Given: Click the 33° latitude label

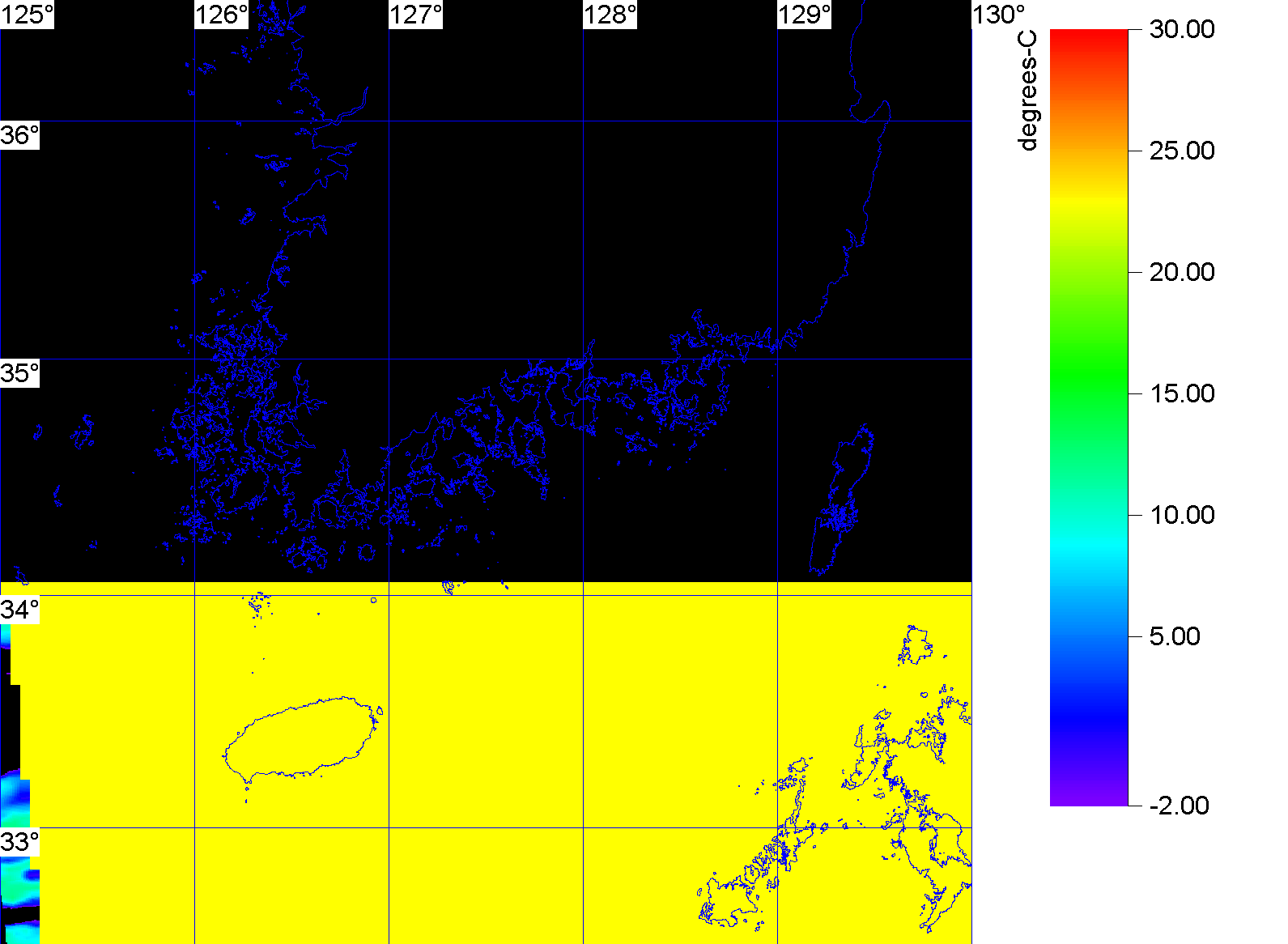Looking at the screenshot, I should 19,842.
